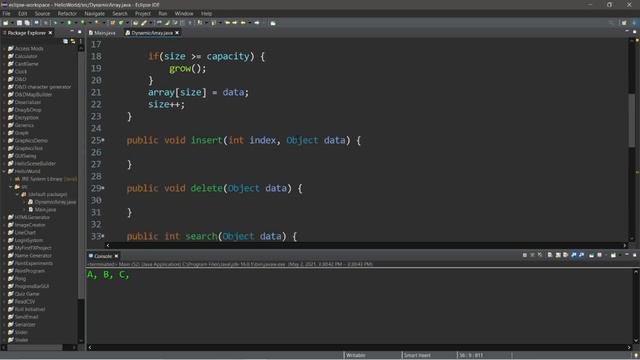Click the Save icon in the toolbar
This screenshot has width=640, height=360.
19,23
